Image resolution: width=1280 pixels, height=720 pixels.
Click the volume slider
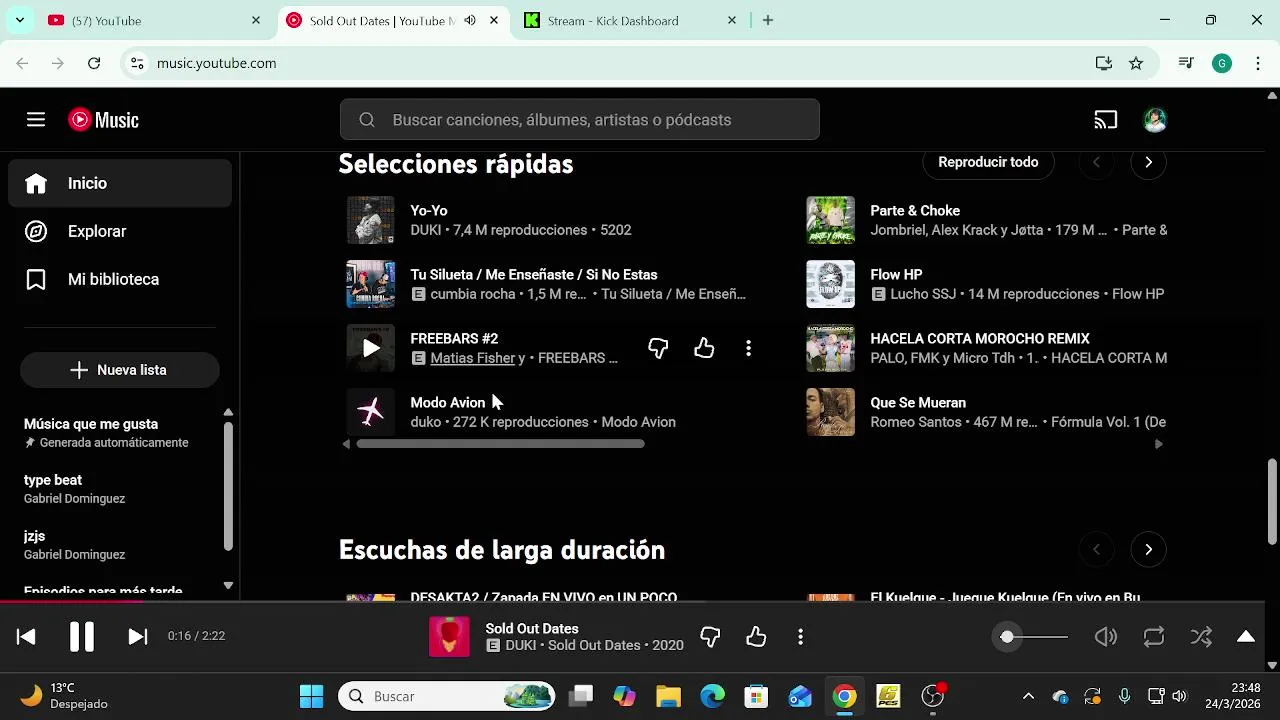[1036, 636]
